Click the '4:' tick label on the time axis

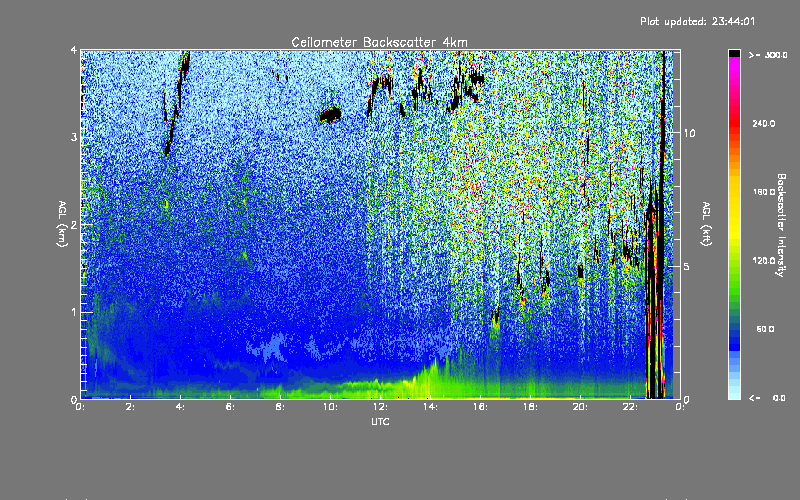[180, 407]
